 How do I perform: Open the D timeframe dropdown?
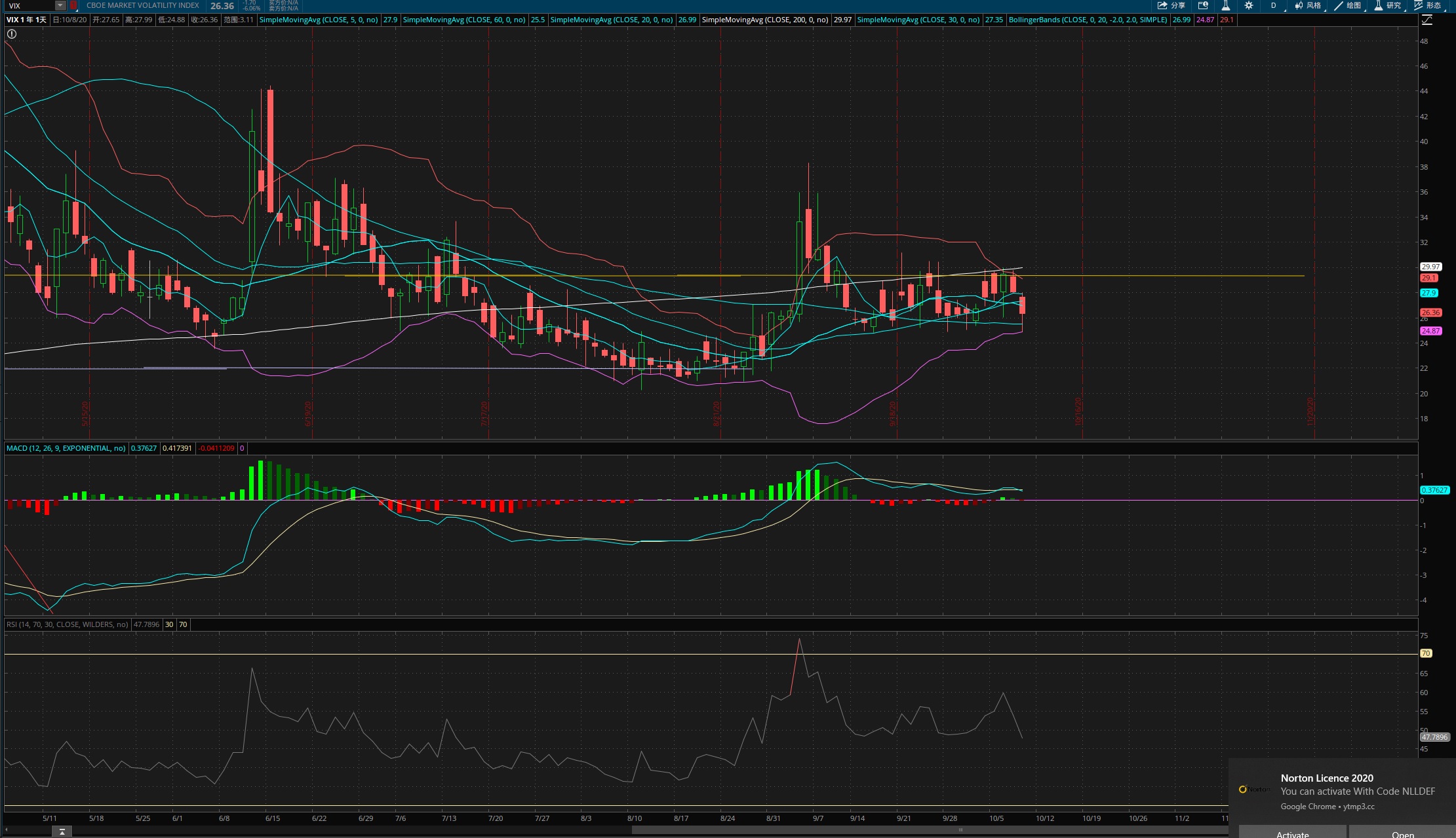pos(1274,5)
